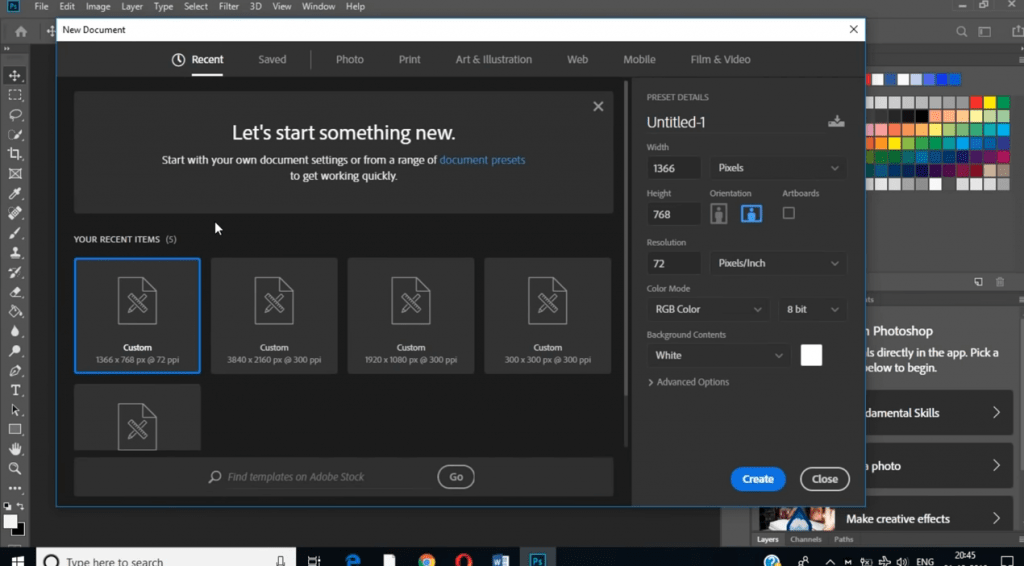This screenshot has width=1024, height=566.
Task: Select the Lasso tool
Action: point(15,115)
